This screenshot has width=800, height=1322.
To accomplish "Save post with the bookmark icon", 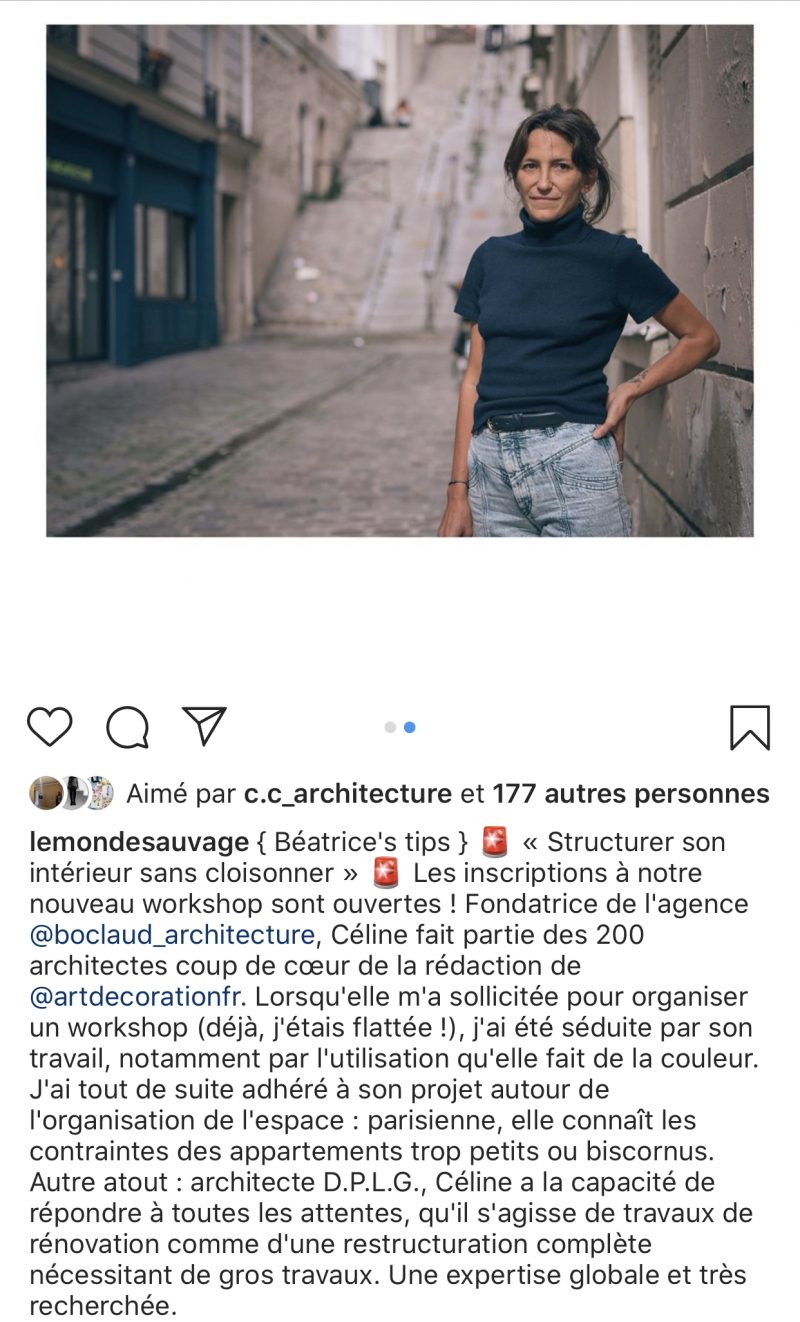I will [x=750, y=727].
